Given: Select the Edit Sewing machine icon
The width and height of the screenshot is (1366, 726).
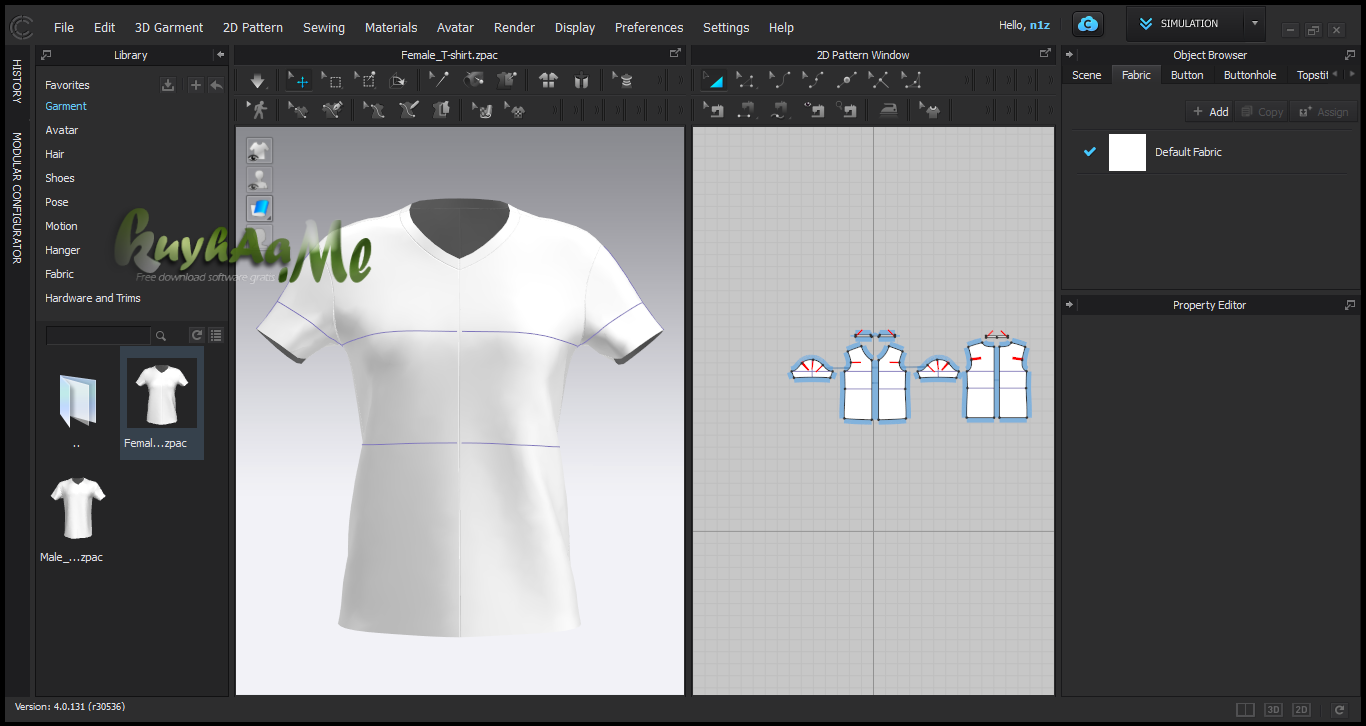Looking at the screenshot, I should pyautogui.click(x=714, y=110).
